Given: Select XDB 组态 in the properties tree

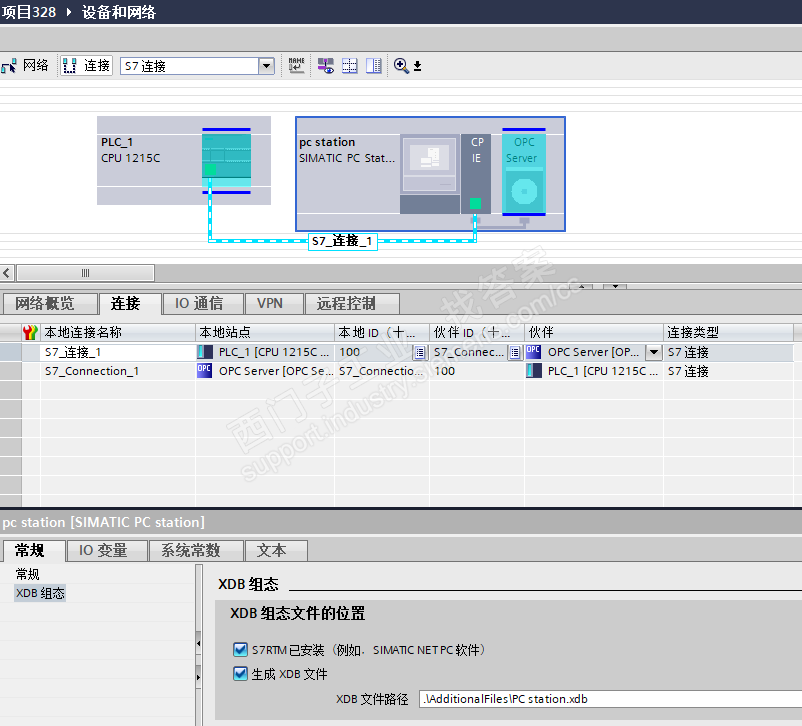Looking at the screenshot, I should coord(40,593).
